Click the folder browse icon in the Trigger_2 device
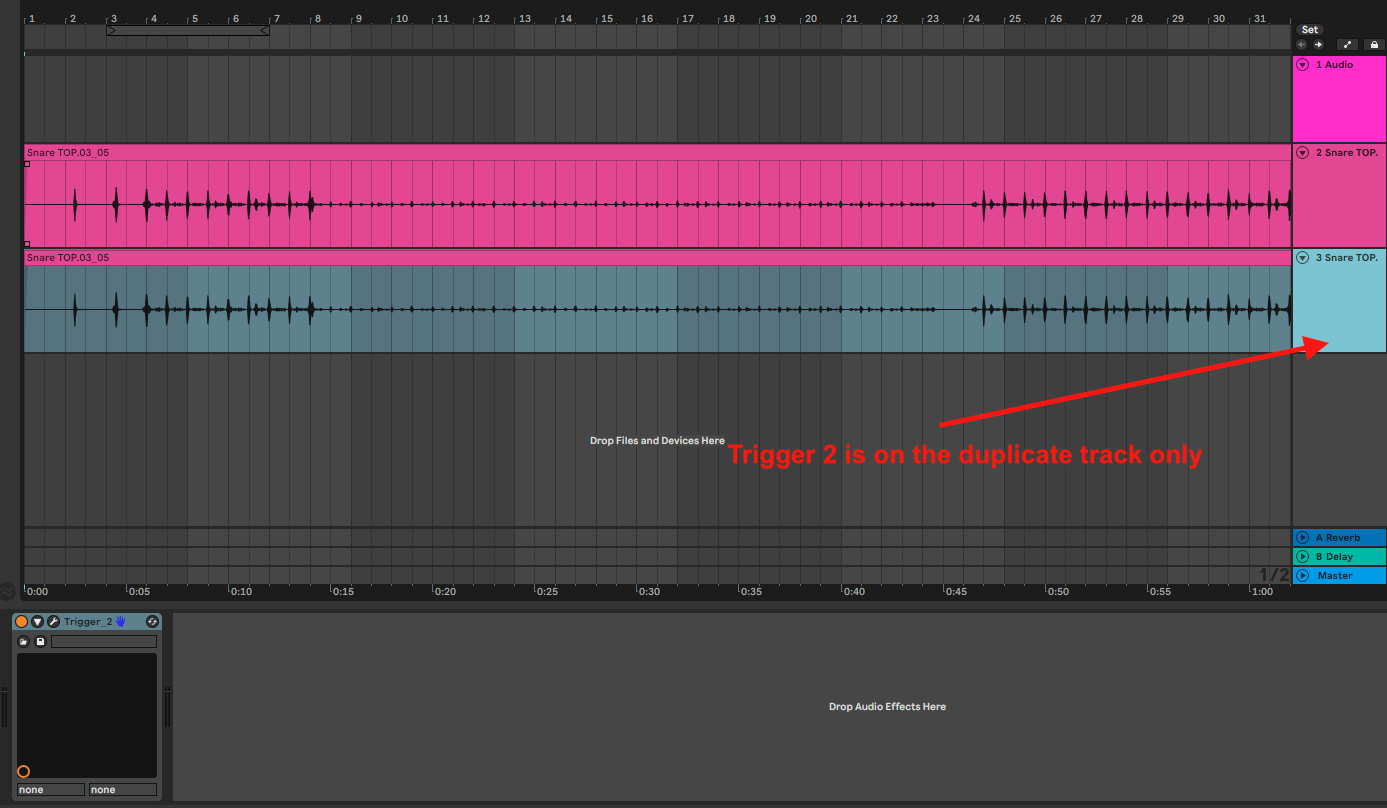 coord(23,641)
